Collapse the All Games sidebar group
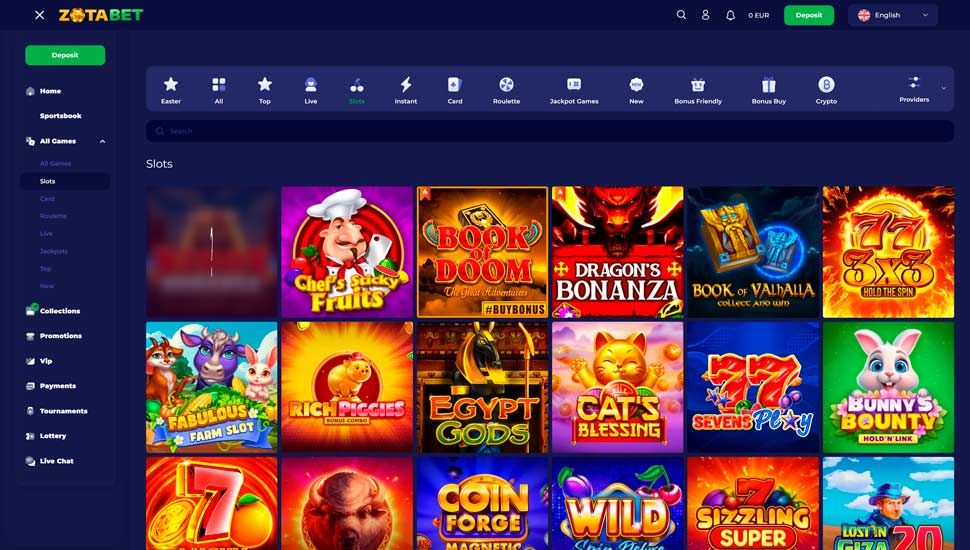 tap(102, 141)
